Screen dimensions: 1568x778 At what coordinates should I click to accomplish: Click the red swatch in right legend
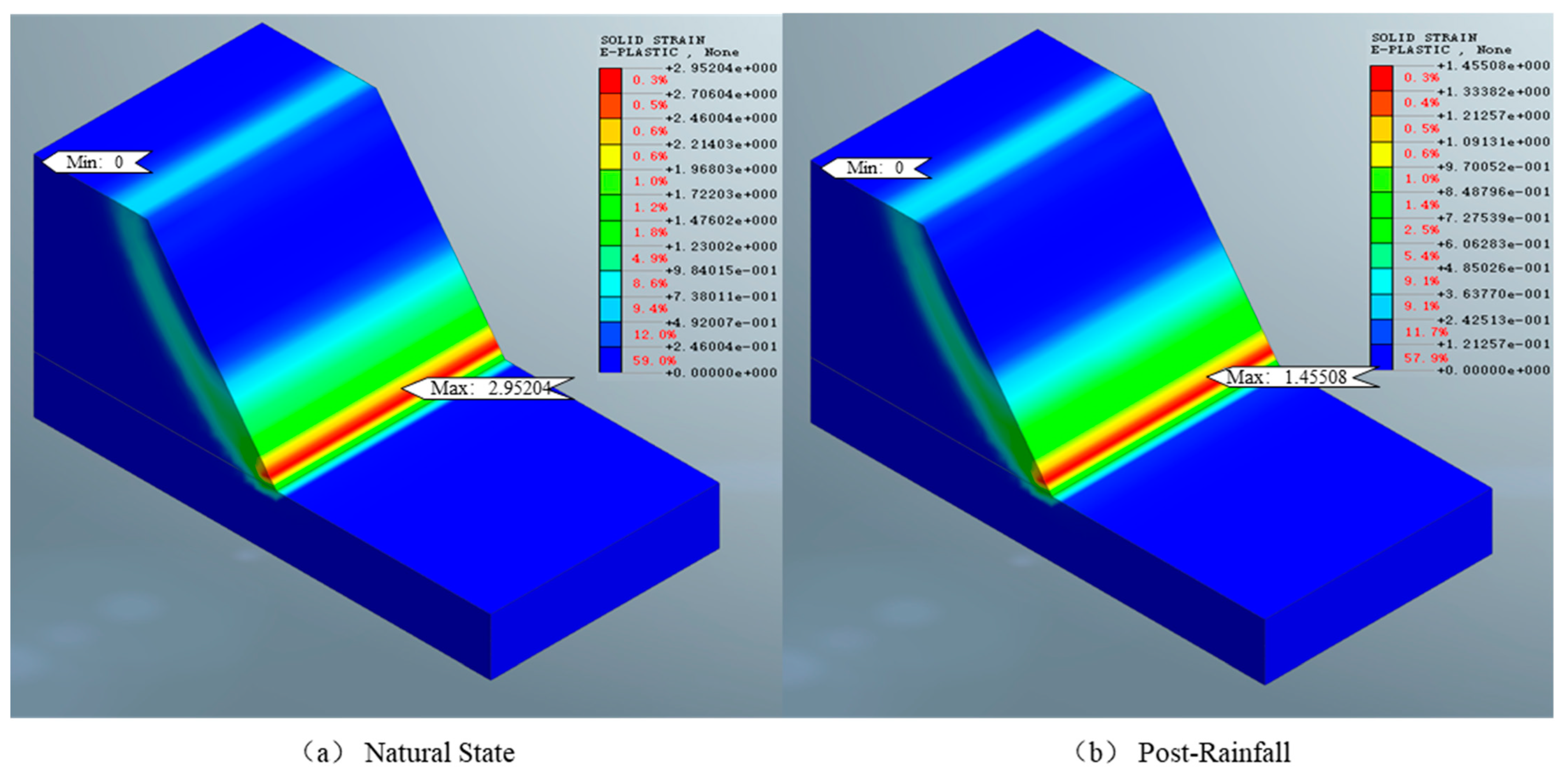coord(1381,77)
